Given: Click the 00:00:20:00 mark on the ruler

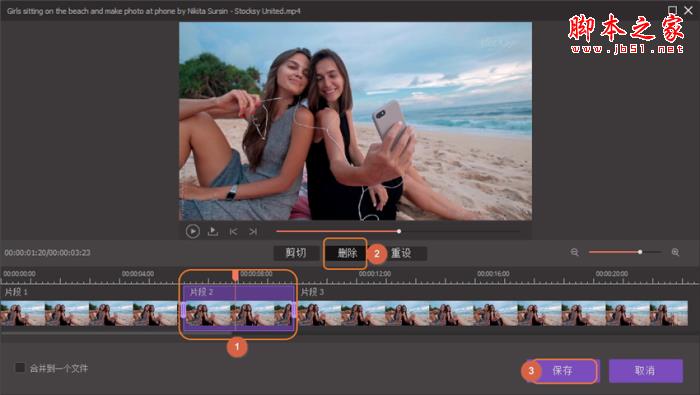Looking at the screenshot, I should 612,274.
